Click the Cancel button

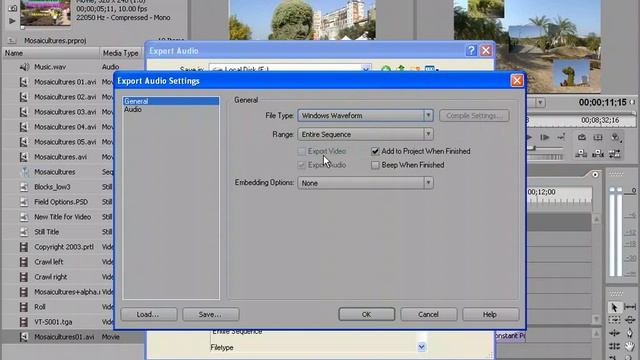(x=429, y=314)
